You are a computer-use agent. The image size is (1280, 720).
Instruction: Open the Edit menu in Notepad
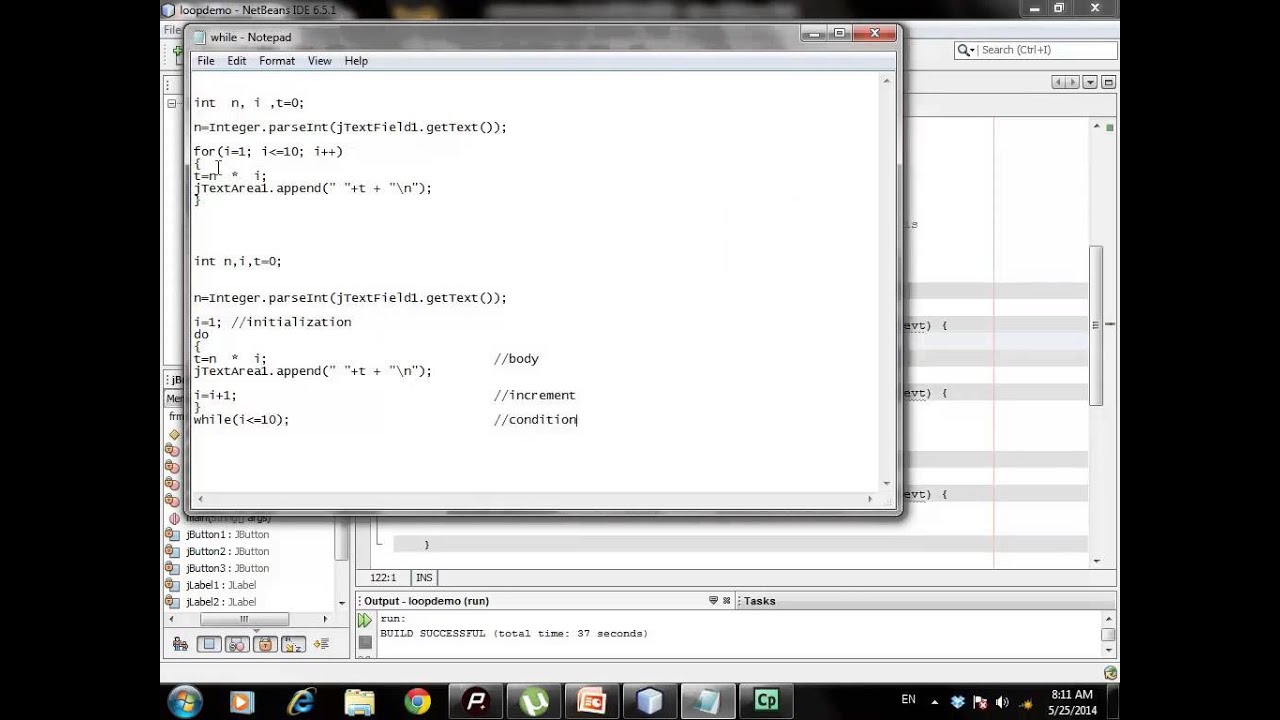coord(236,61)
